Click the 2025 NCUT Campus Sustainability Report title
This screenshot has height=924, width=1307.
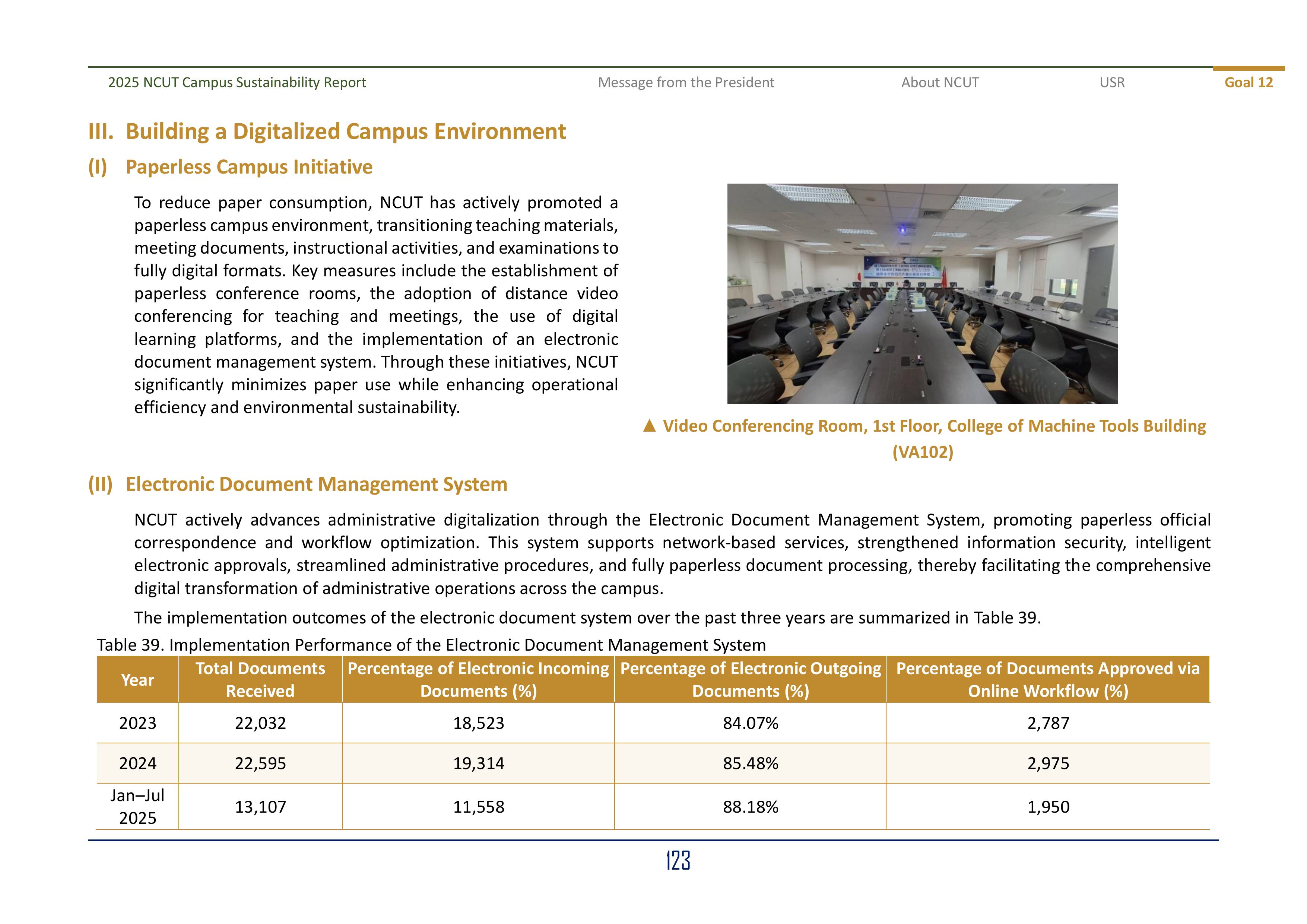[x=237, y=83]
